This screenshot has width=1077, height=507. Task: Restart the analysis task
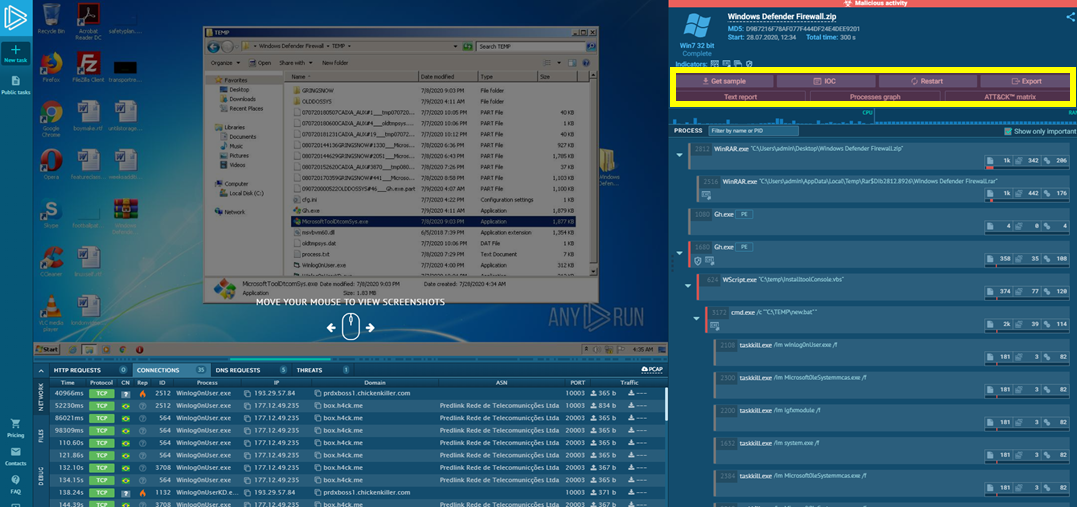(x=927, y=81)
